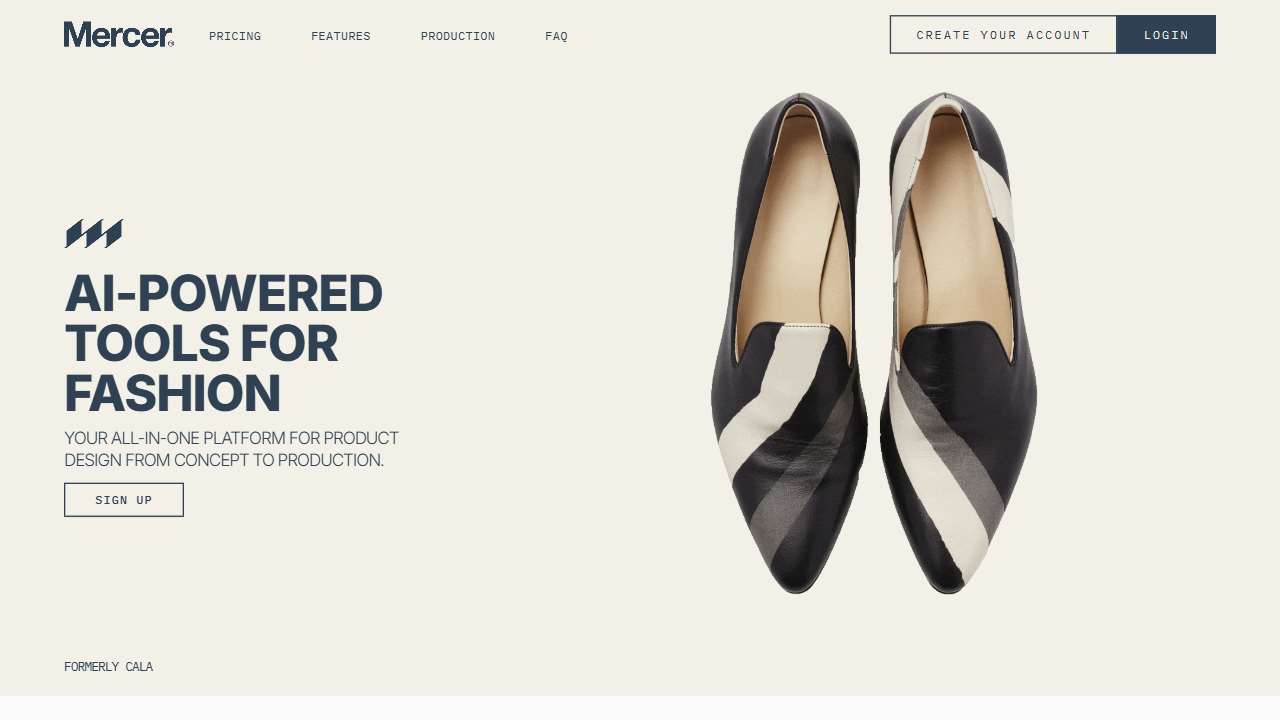Screen dimensions: 1280x720
Task: Click the all-in-one platform subtitle text
Action: pyautogui.click(x=231, y=449)
